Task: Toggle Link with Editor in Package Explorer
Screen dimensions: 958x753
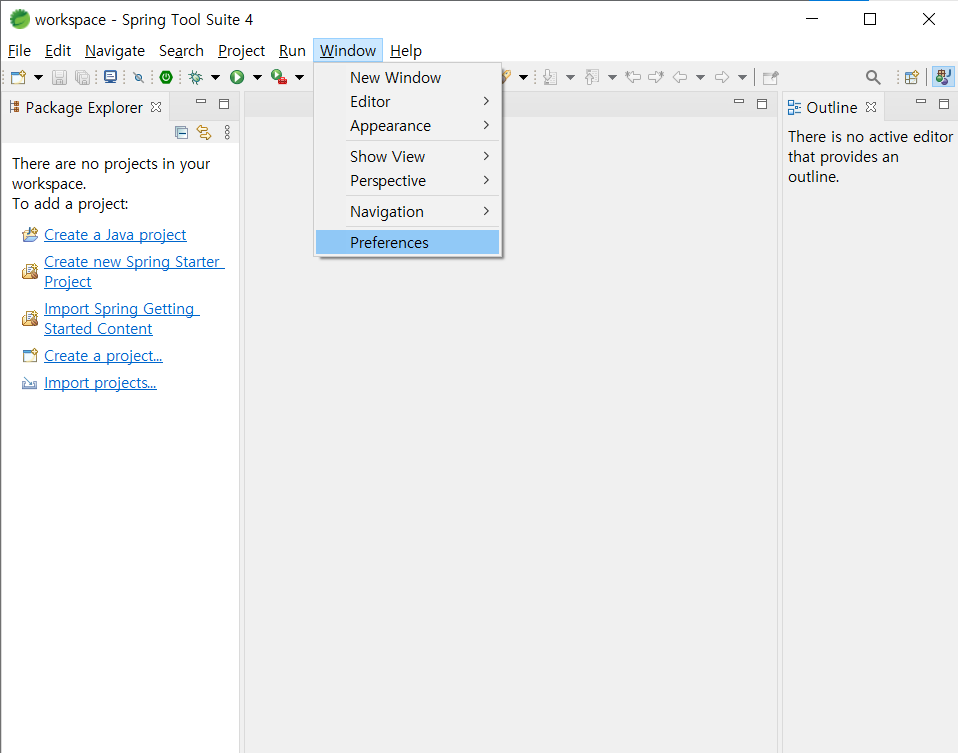Action: point(204,133)
